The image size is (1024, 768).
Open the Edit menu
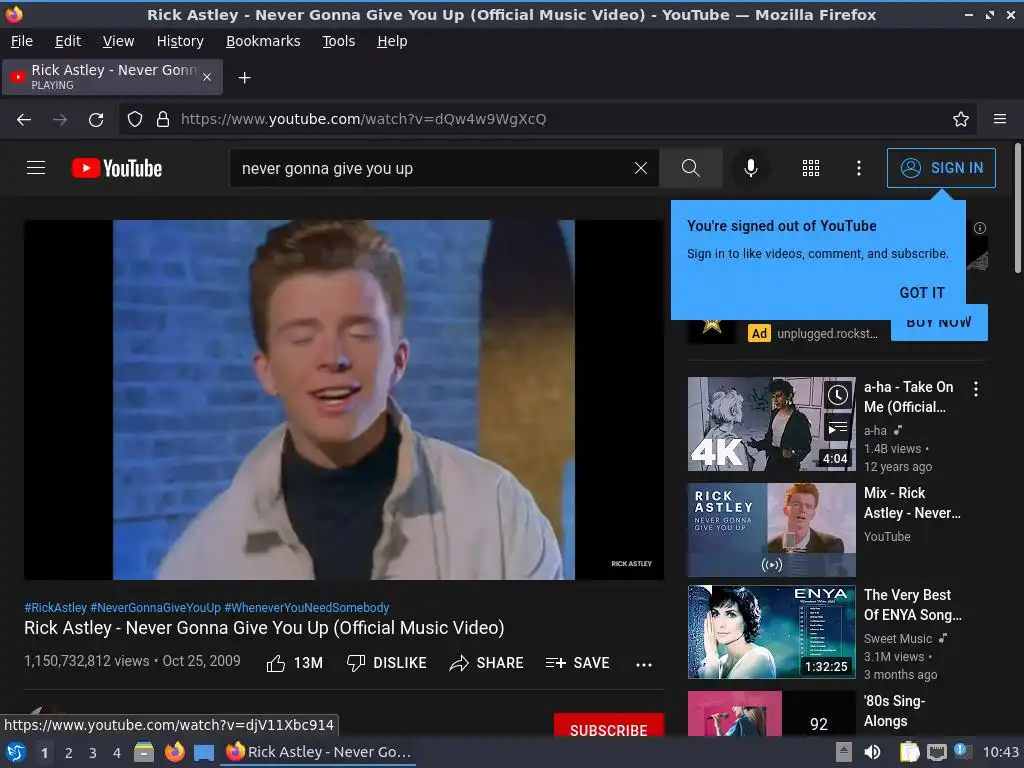point(68,41)
